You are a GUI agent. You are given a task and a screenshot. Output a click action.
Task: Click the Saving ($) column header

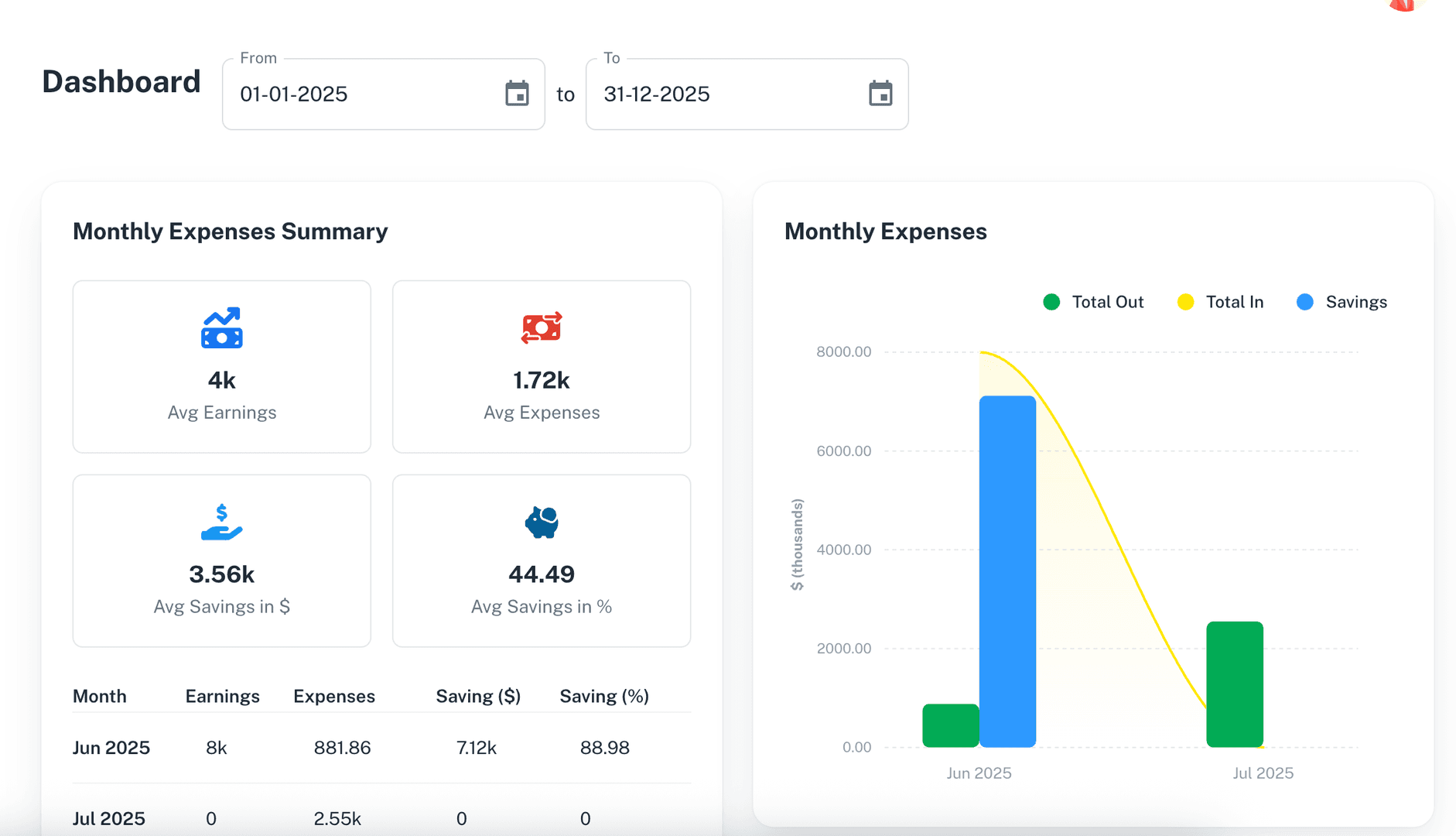[478, 696]
